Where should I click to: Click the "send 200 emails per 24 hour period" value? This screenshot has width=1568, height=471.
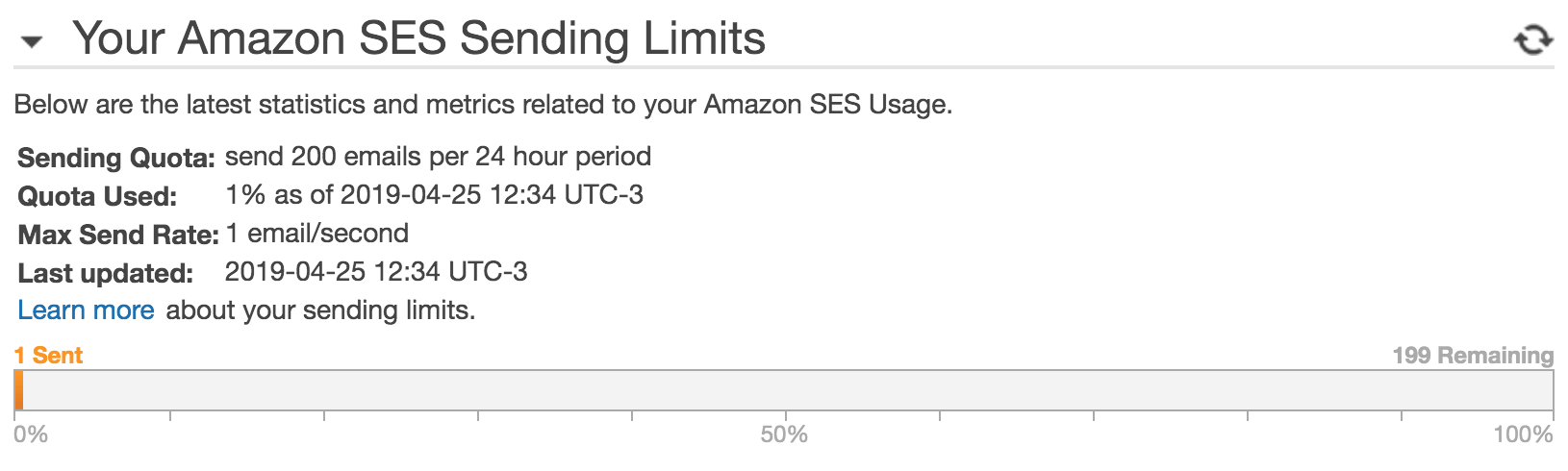tap(438, 157)
